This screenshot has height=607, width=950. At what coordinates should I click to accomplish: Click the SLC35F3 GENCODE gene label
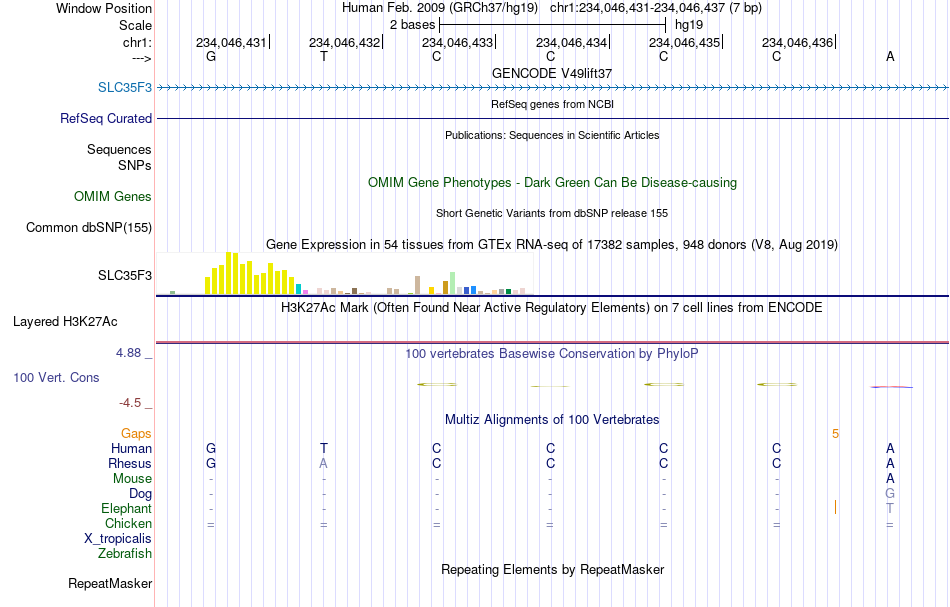[x=125, y=87]
